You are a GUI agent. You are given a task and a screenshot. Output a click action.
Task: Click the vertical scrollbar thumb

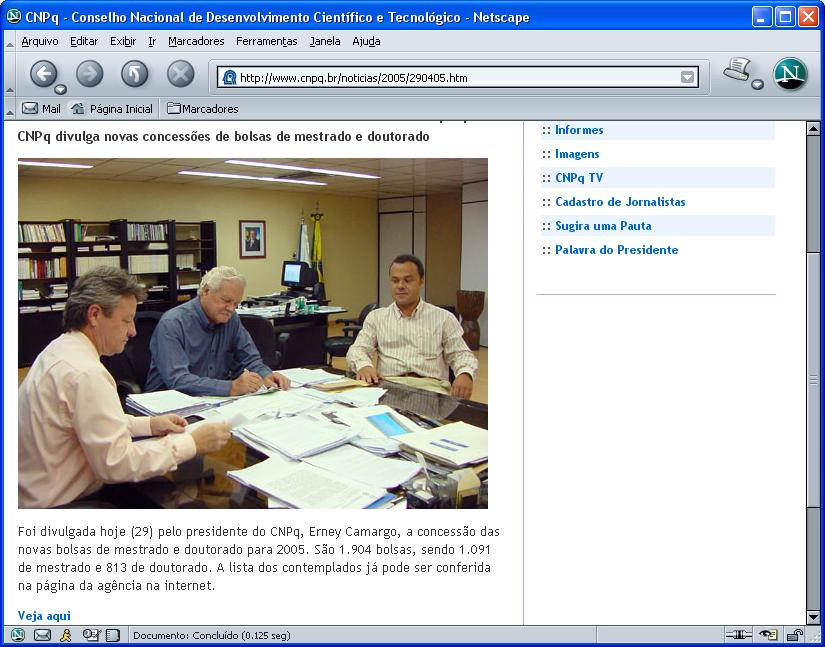pyautogui.click(x=813, y=379)
